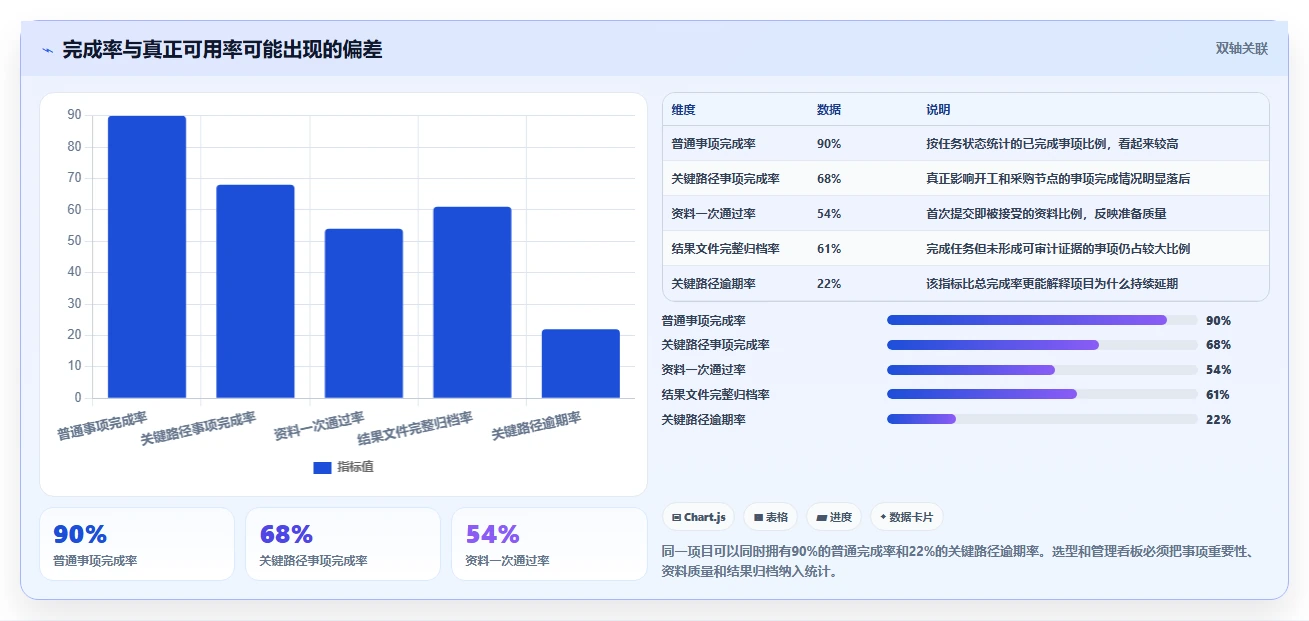Click the 结果文件完整归档率 progress bar
Viewport: 1309px width, 621px height.
pos(1042,394)
